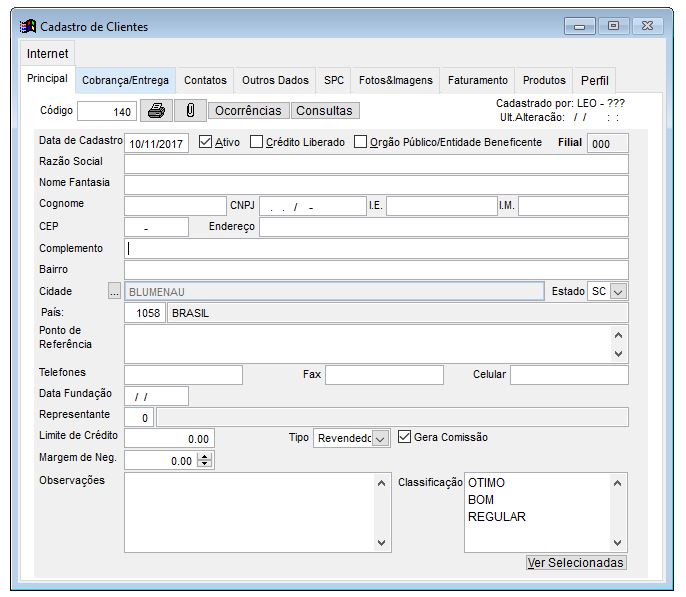Focus the Razão Social field
The width and height of the screenshot is (686, 597).
tap(376, 164)
